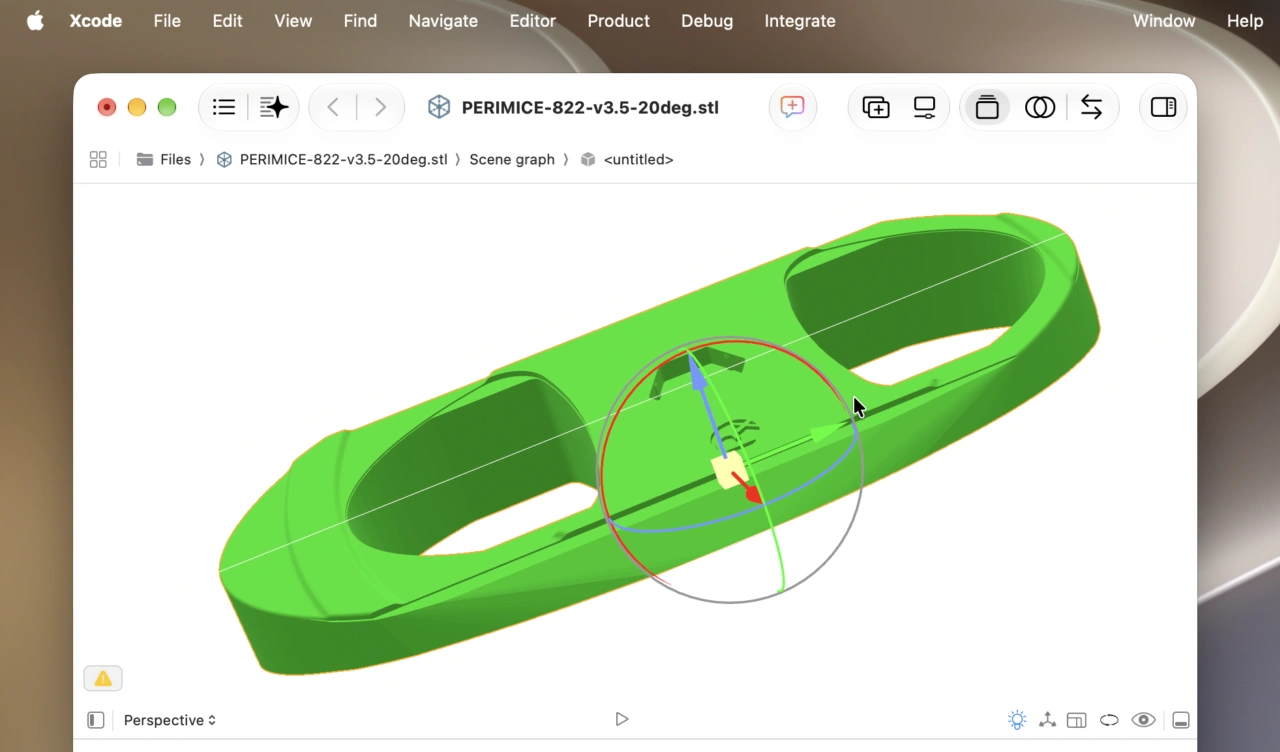This screenshot has height=752, width=1280.
Task: Go back with the left chevron
Action: [x=333, y=107]
